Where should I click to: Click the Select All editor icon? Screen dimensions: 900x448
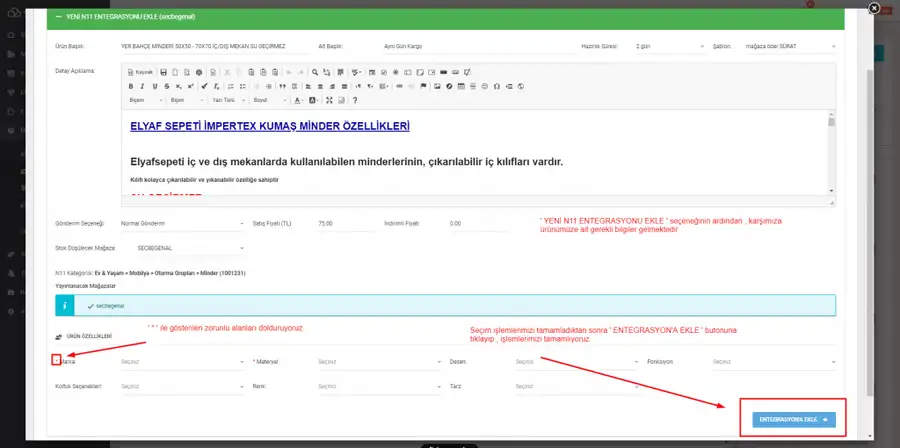pos(340,72)
